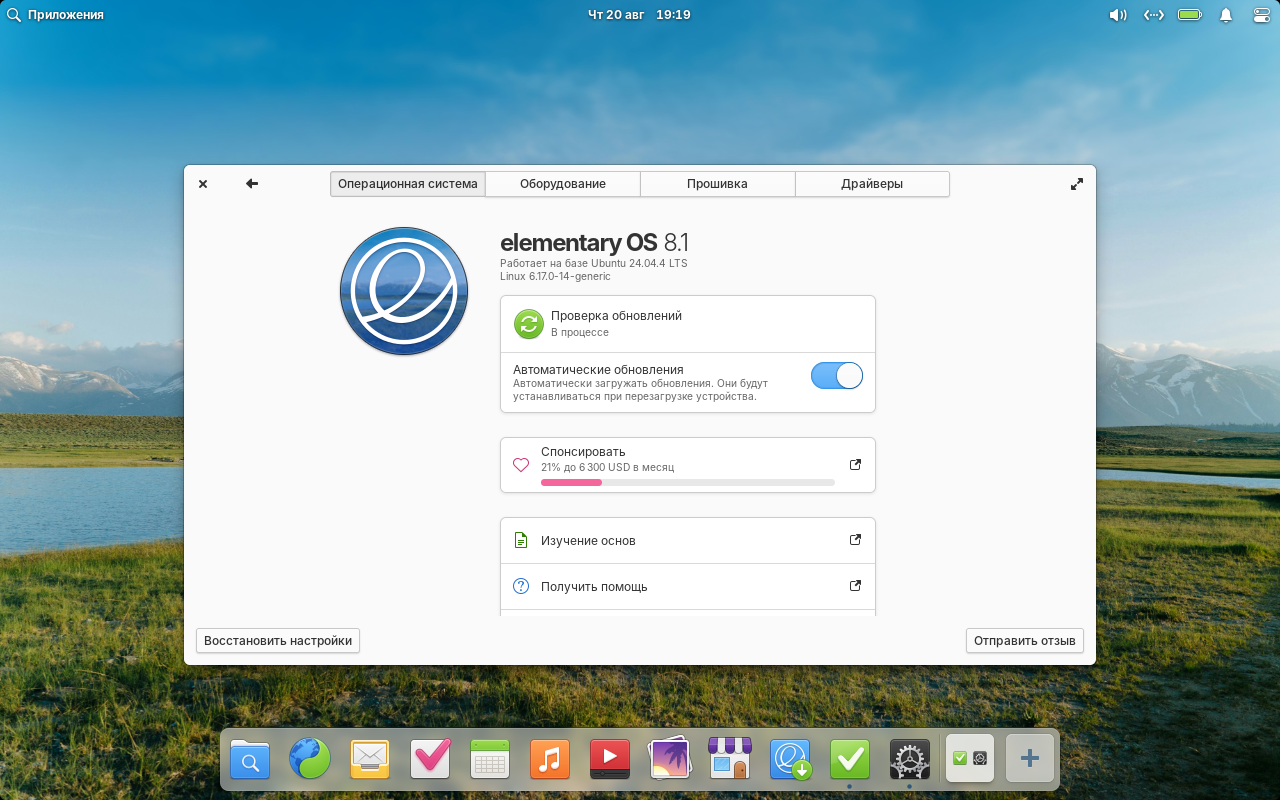The image size is (1280, 800).
Task: Click the elementary OS logo image
Action: tap(404, 291)
